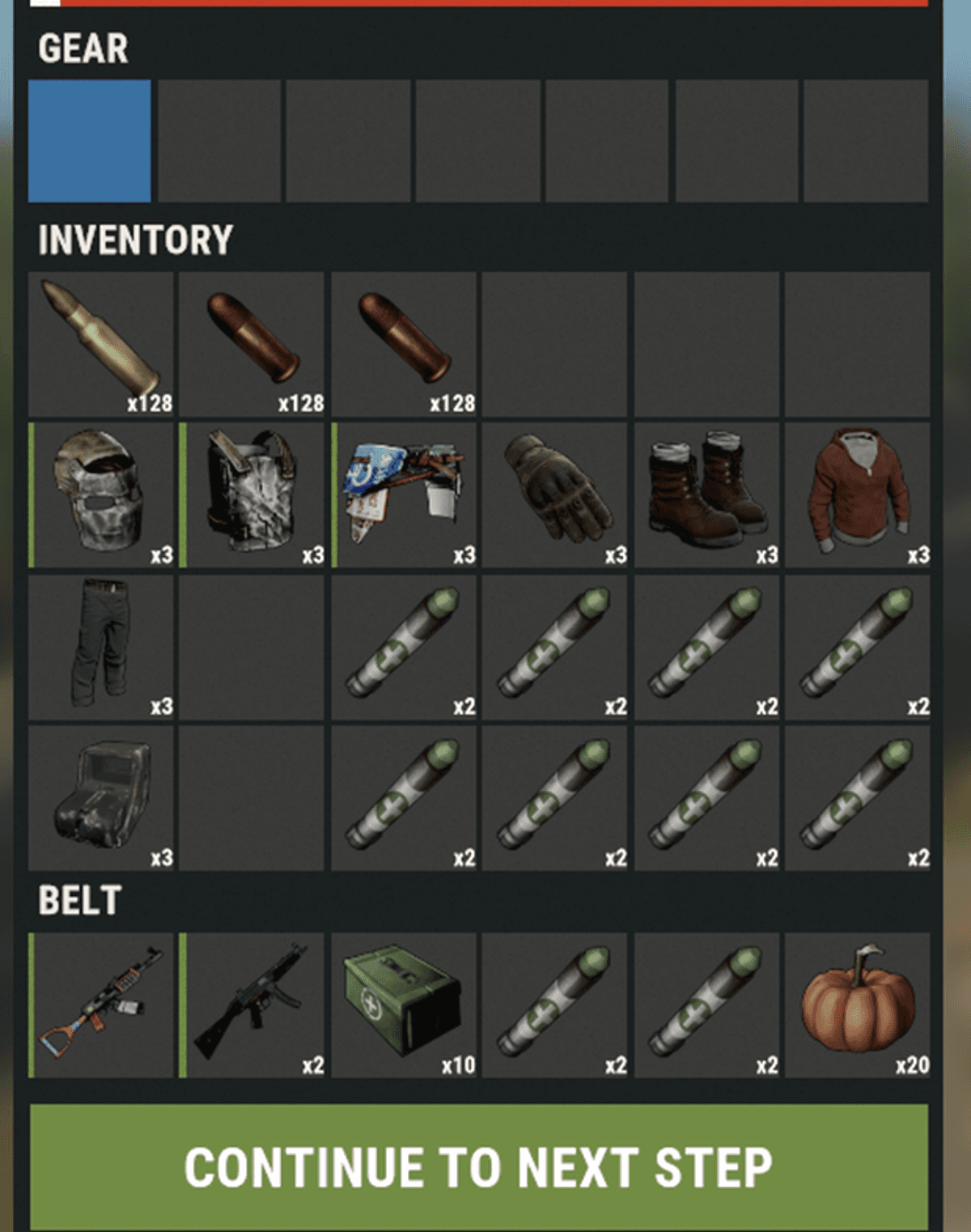This screenshot has height=1232, width=971.
Task: Continue to next step
Action: pos(479,1167)
